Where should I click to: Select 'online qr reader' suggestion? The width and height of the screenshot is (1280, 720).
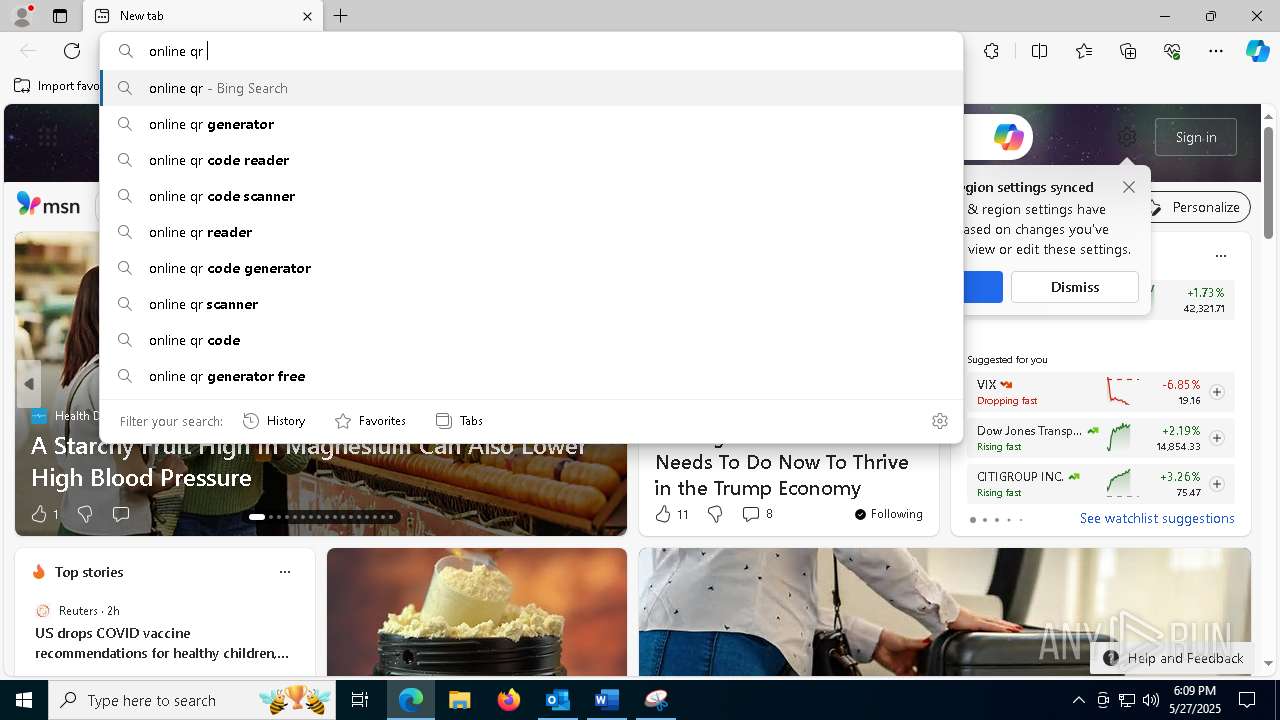coord(531,232)
